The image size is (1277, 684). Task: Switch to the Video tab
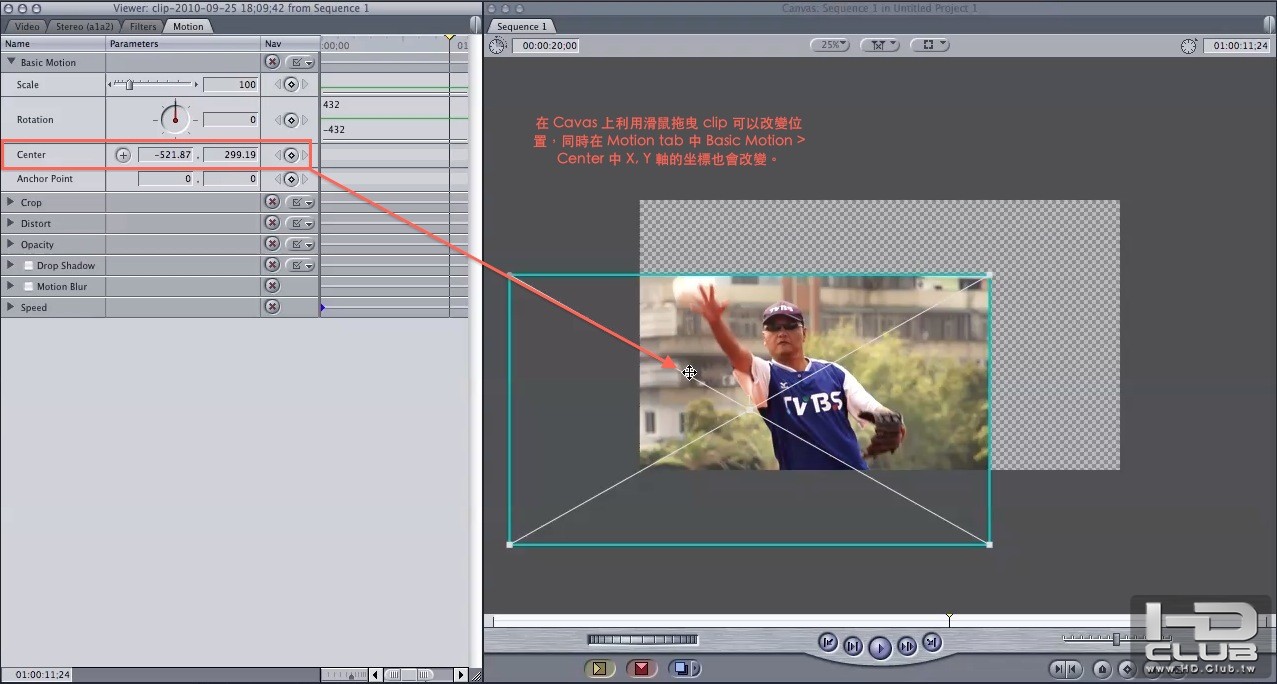[27, 27]
